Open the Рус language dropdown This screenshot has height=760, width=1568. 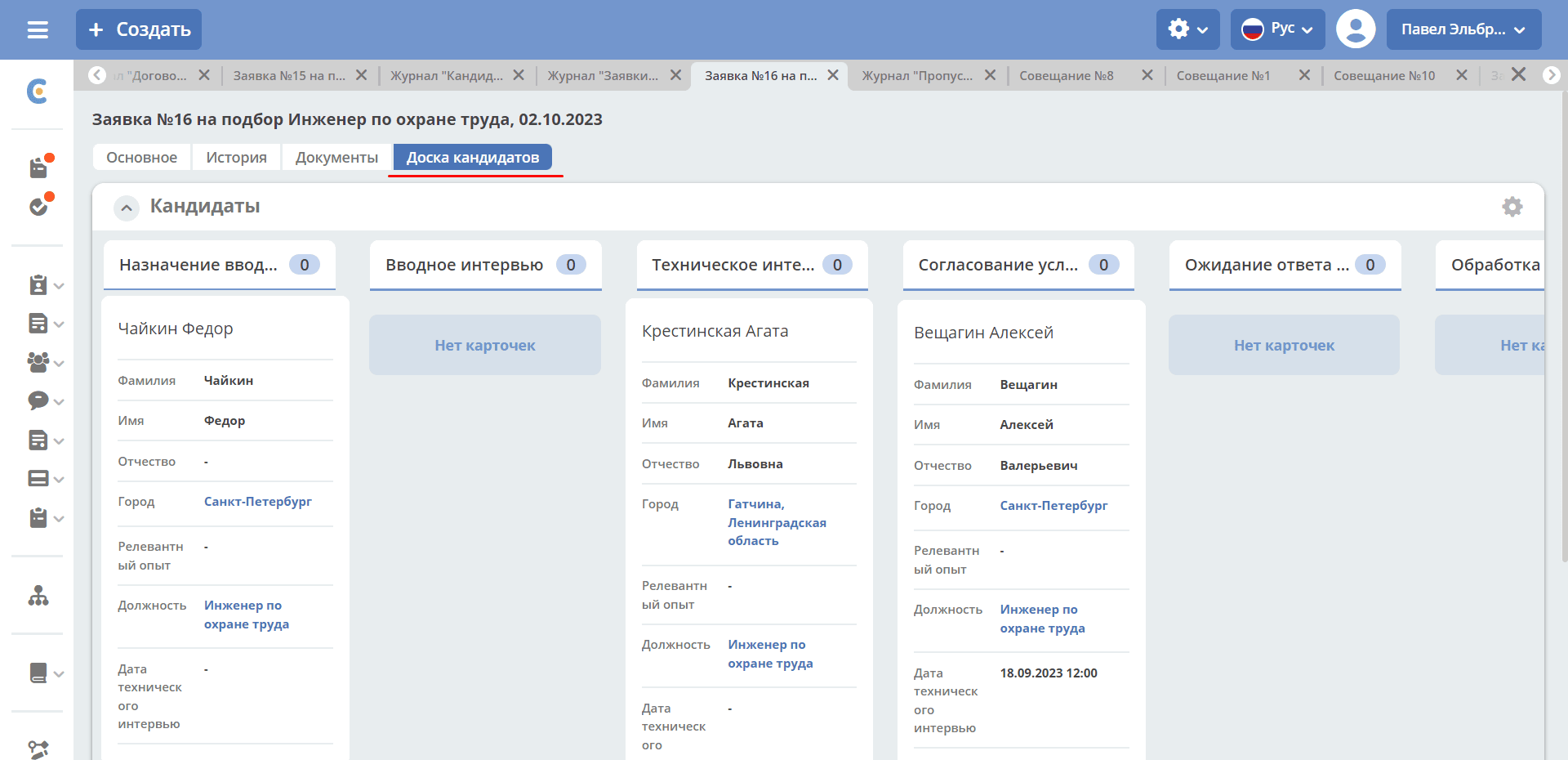coord(1277,29)
